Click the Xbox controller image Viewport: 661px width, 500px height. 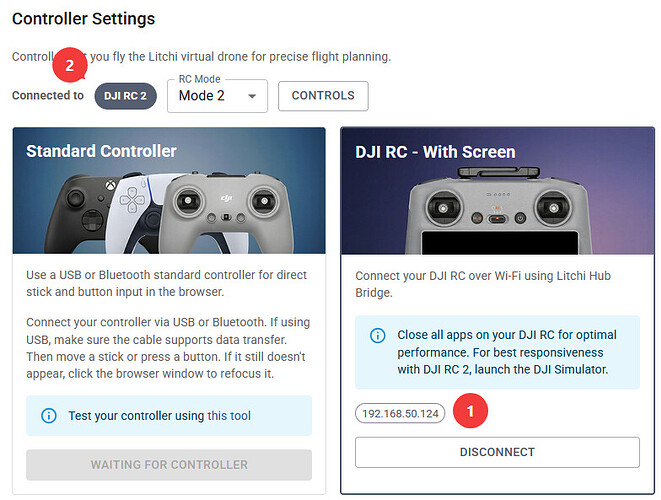click(78, 213)
